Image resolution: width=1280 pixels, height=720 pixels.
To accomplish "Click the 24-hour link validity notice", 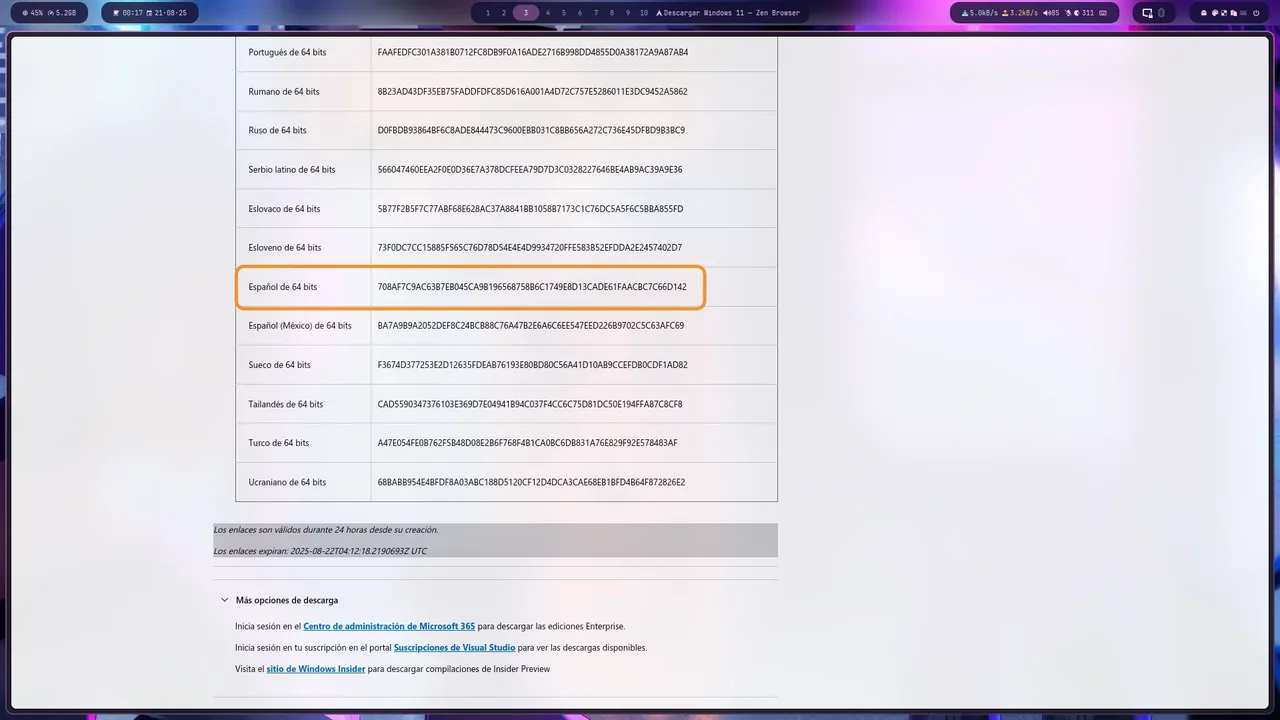I will click(x=326, y=530).
